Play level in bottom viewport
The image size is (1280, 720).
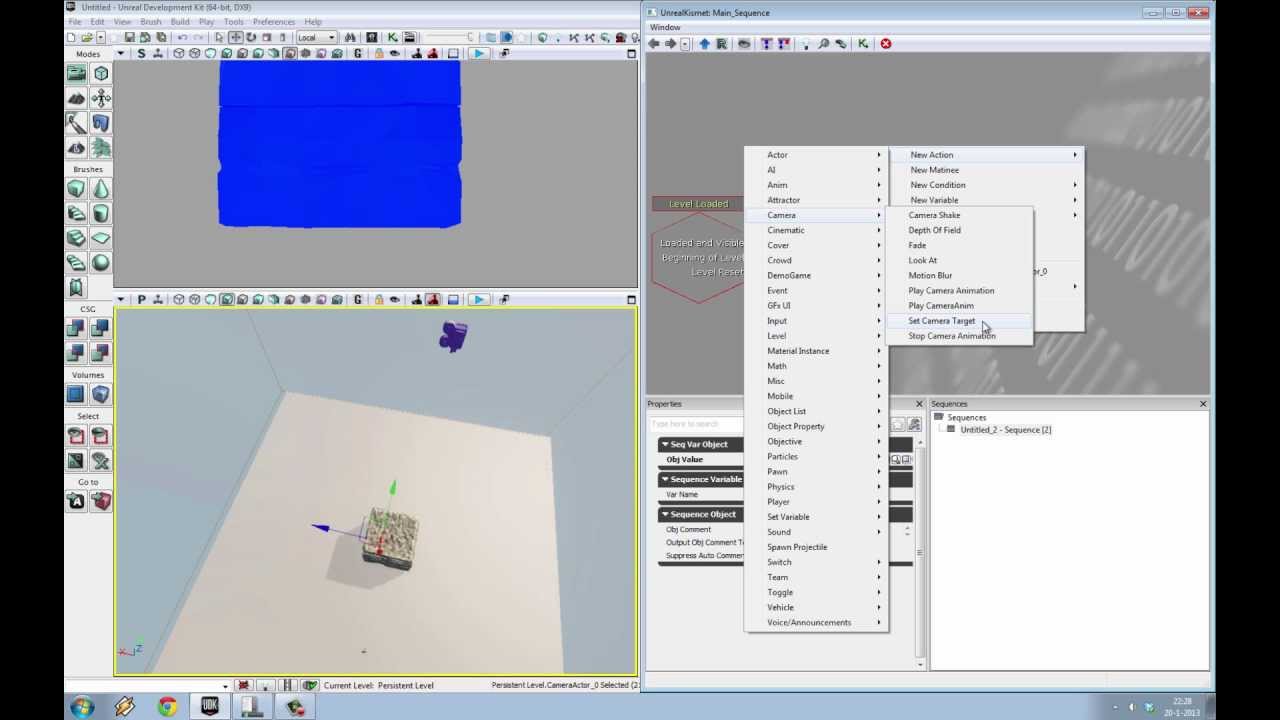pyautogui.click(x=478, y=299)
